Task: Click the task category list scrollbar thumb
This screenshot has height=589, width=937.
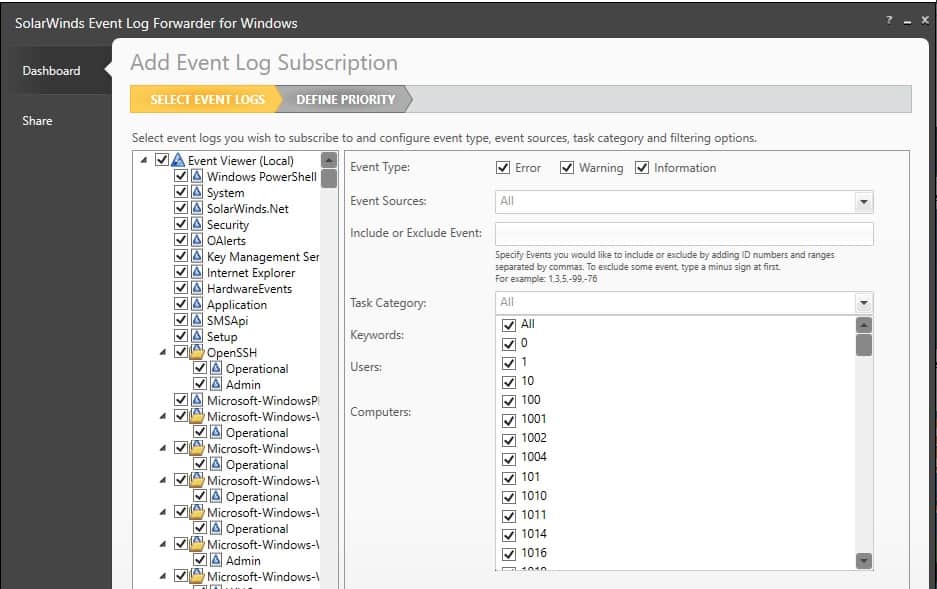Action: pos(863,345)
